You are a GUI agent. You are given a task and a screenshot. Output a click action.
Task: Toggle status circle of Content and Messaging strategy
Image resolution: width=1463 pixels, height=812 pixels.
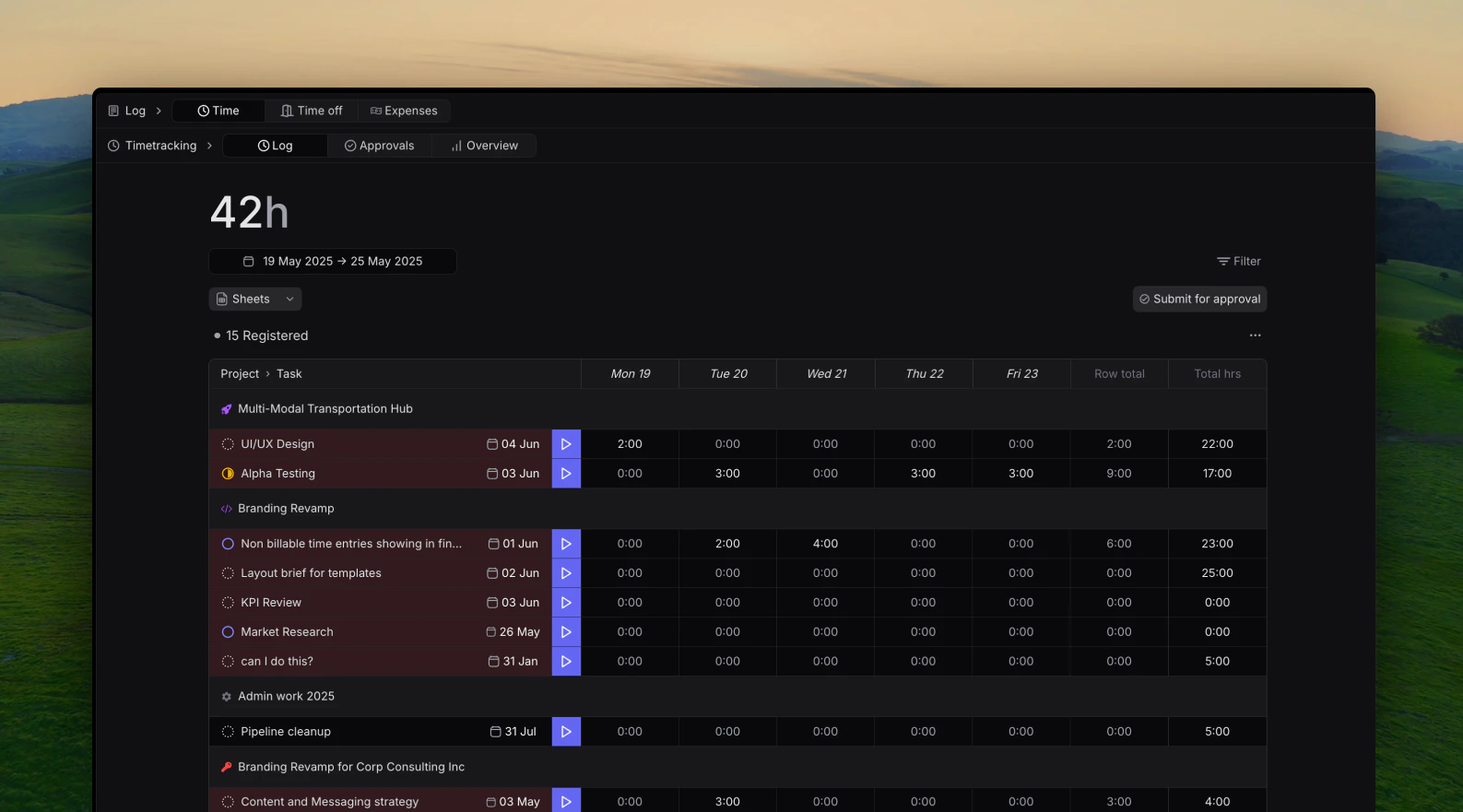228,802
